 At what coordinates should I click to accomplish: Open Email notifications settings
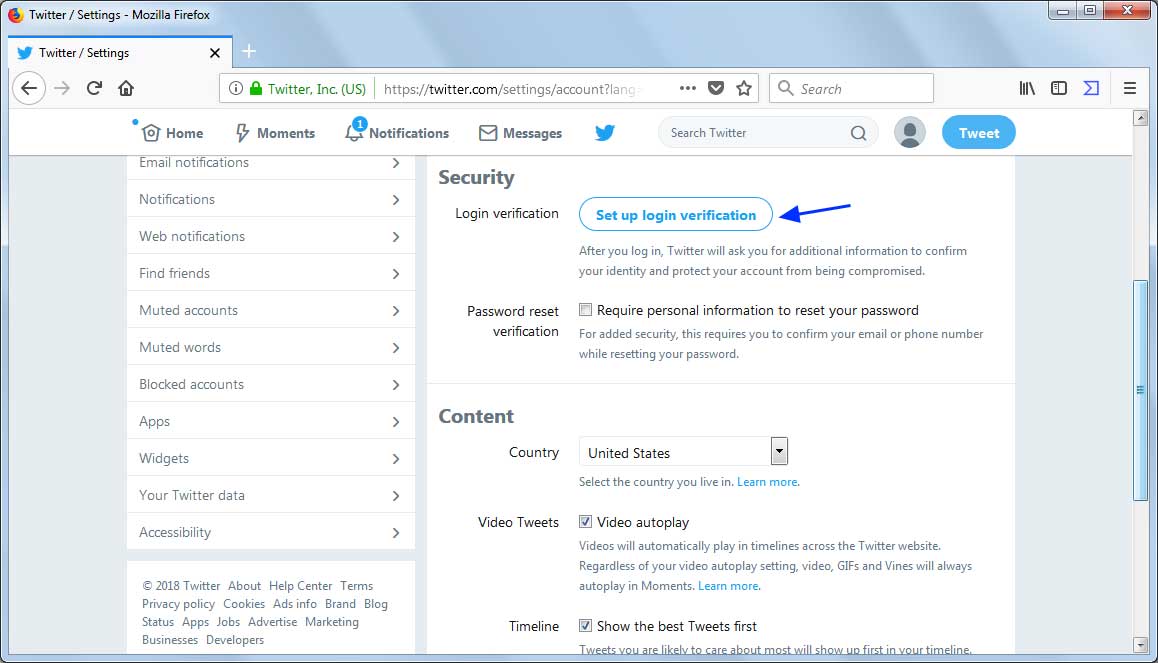pos(270,164)
